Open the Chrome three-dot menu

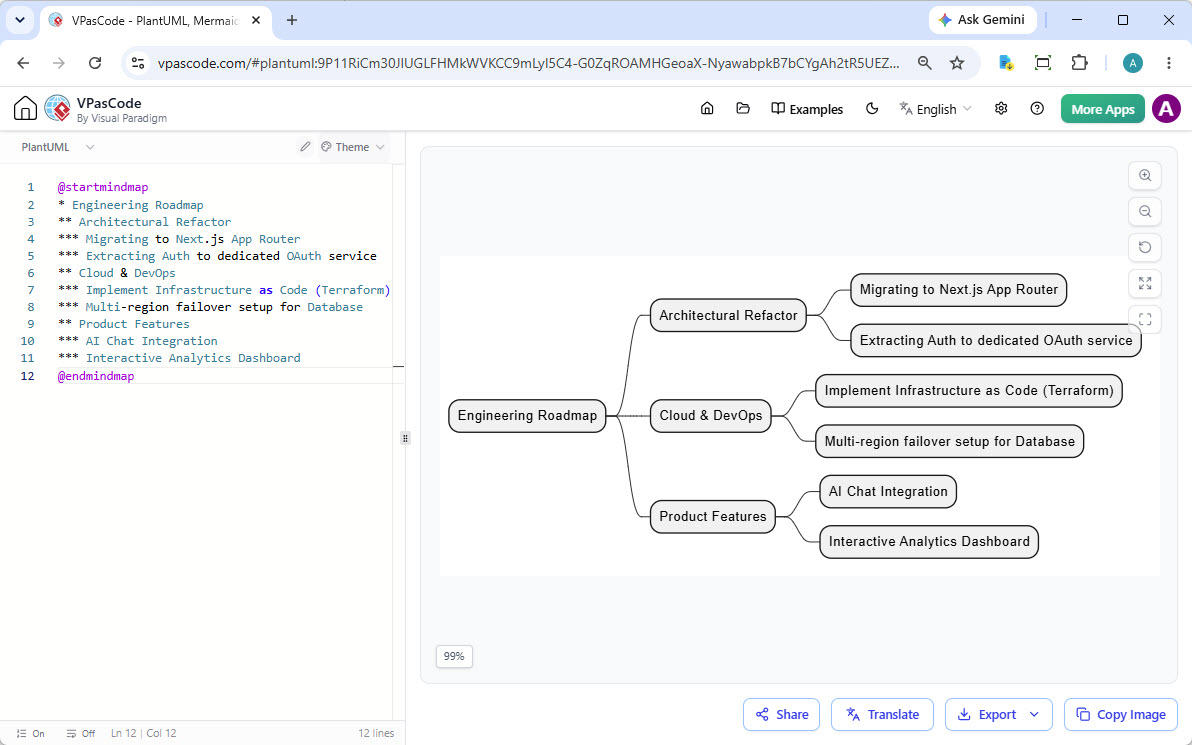point(1168,63)
